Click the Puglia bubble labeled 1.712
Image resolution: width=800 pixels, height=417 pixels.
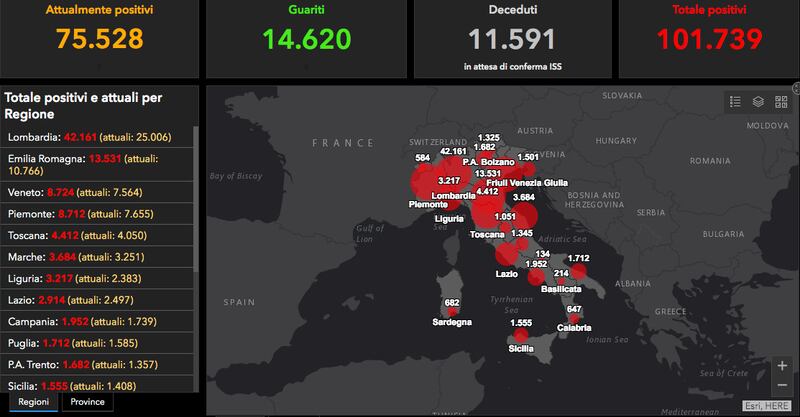(578, 271)
